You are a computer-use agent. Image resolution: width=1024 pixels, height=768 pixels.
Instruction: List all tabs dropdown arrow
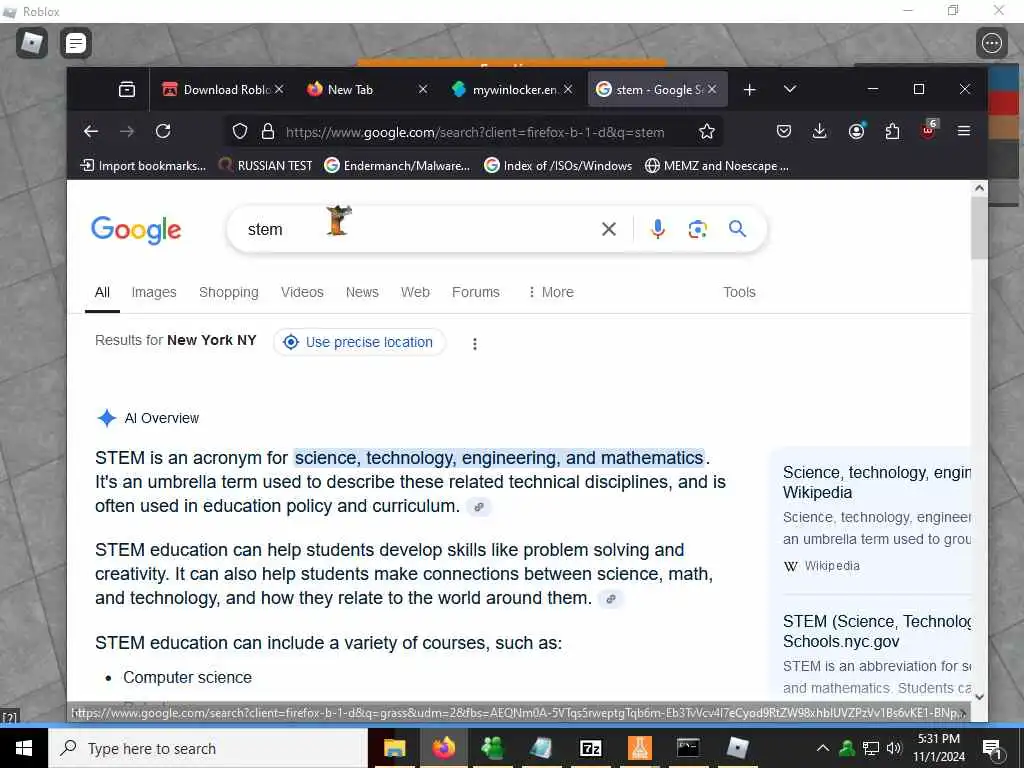[790, 89]
